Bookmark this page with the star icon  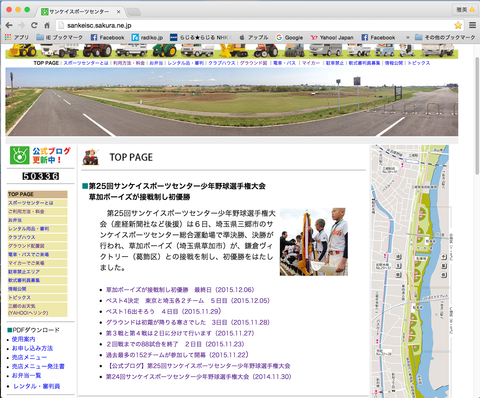[458, 25]
